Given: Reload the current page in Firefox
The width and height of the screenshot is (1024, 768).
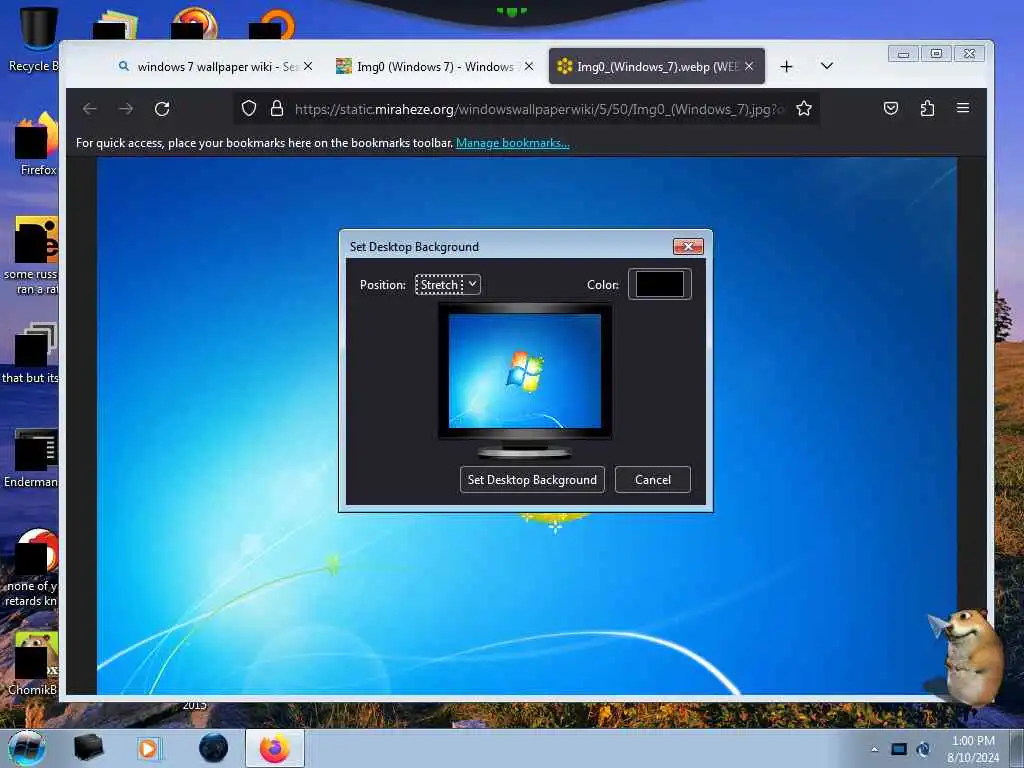Looking at the screenshot, I should tap(162, 108).
